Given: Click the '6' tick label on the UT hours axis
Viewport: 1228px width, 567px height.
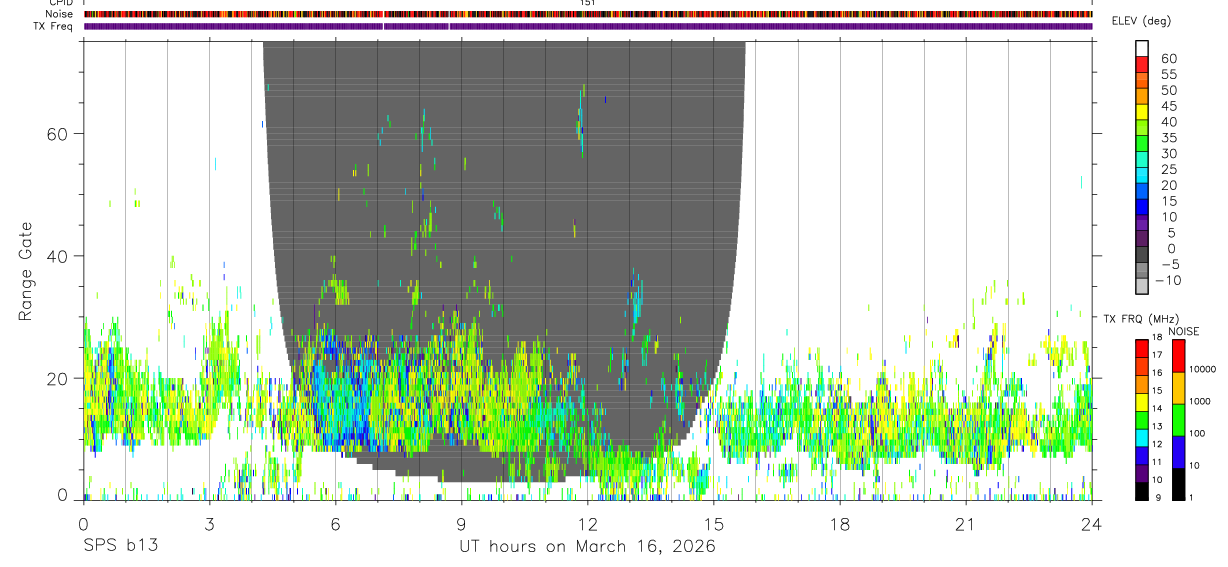Looking at the screenshot, I should (335, 525).
